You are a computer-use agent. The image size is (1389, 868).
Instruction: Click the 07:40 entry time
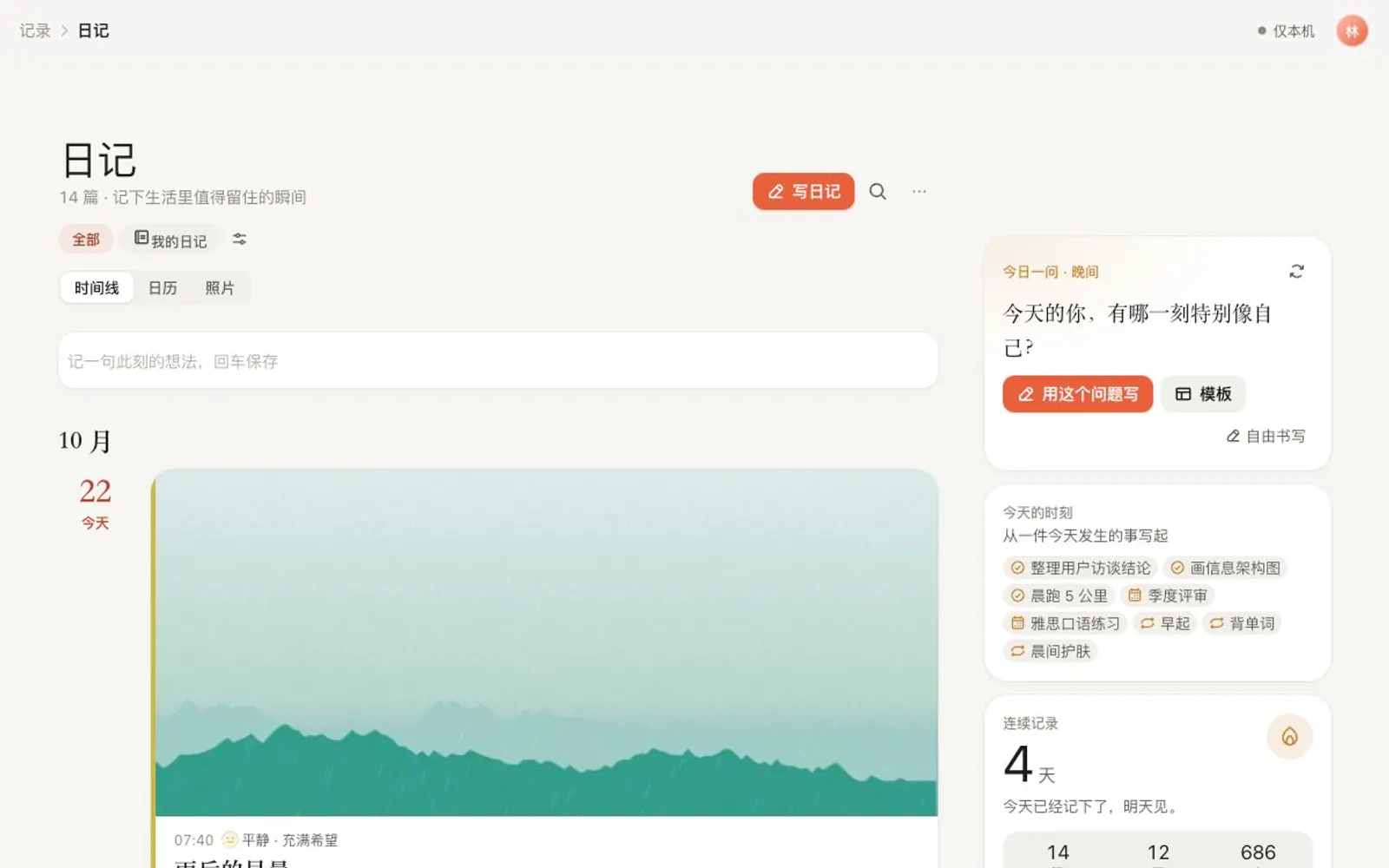194,840
